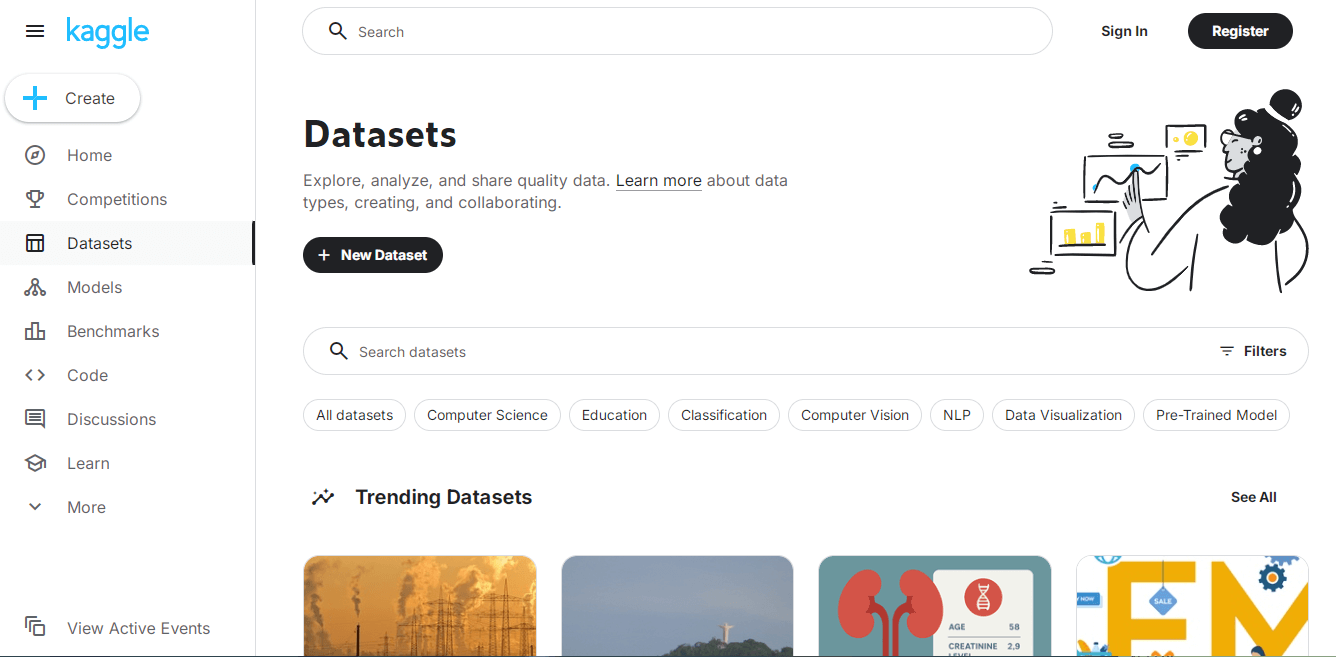Image resolution: width=1336 pixels, height=657 pixels.
Task: Open Benchmarks using its chart icon
Action: [x=34, y=331]
